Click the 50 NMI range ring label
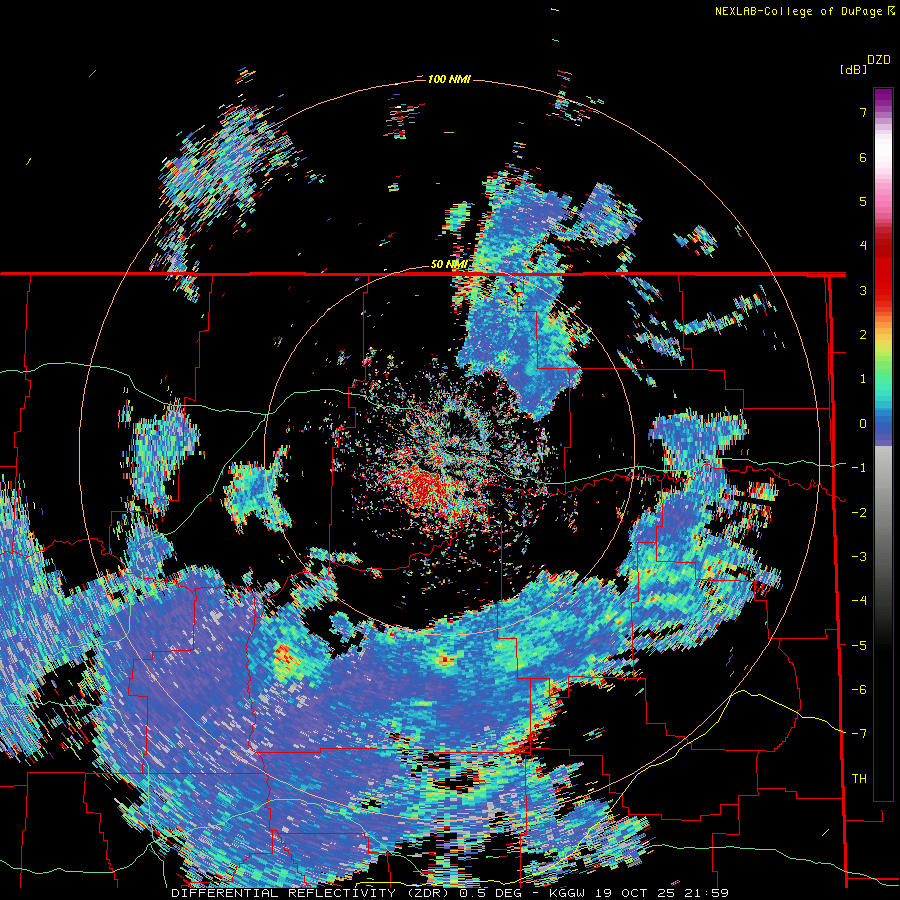Screen dimensions: 900x900 (448, 265)
